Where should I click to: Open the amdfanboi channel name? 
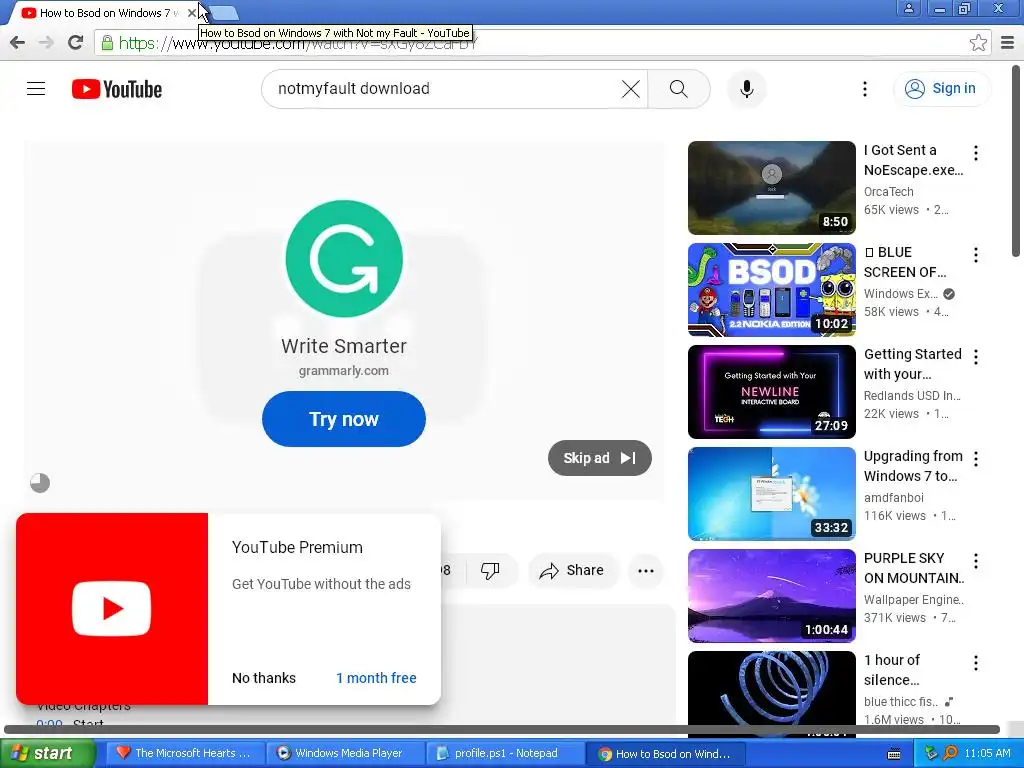pyautogui.click(x=893, y=498)
